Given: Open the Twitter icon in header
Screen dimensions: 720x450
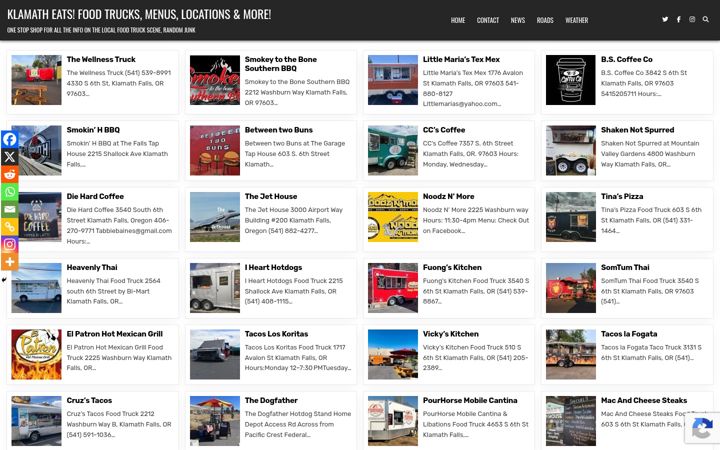Looking at the screenshot, I should (x=664, y=19).
